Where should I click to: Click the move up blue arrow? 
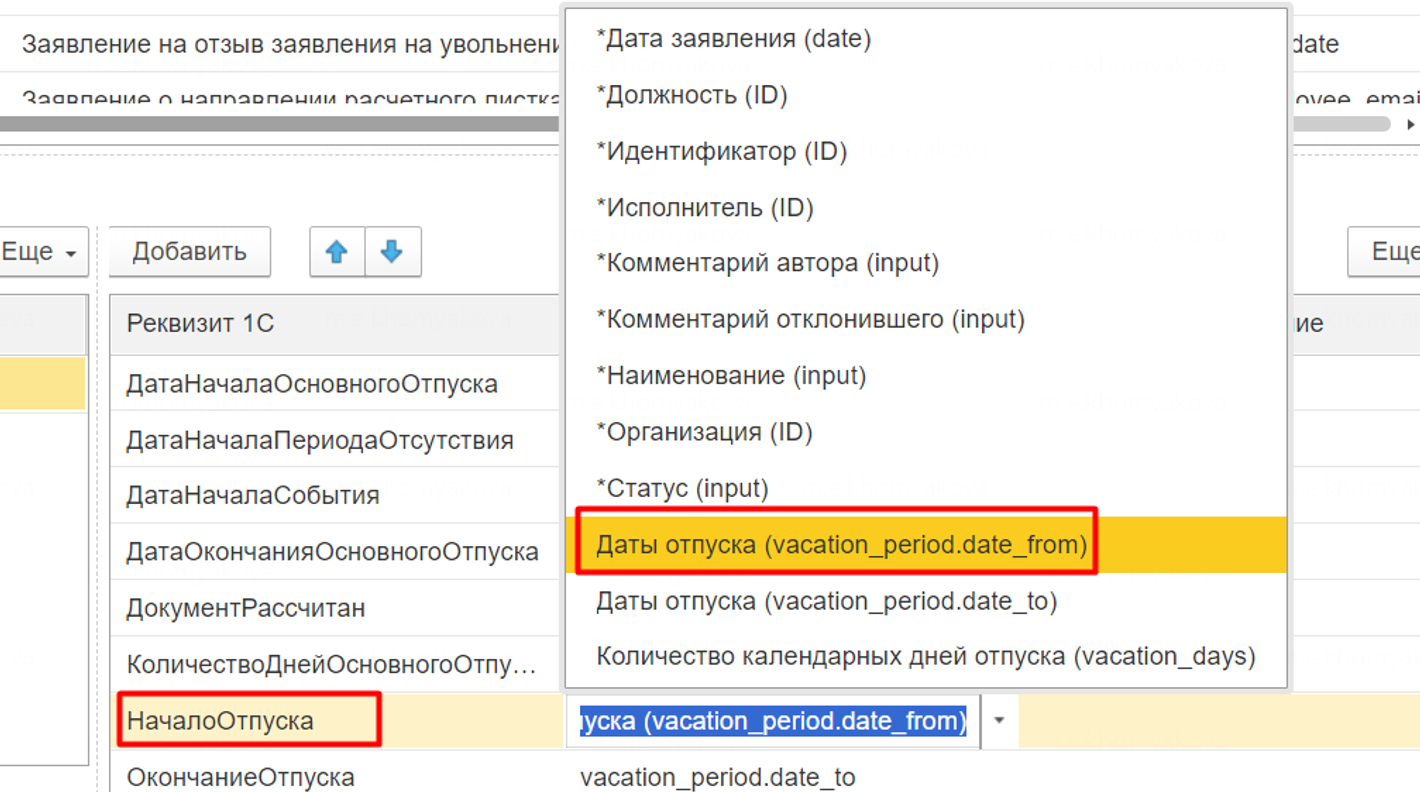tap(337, 252)
